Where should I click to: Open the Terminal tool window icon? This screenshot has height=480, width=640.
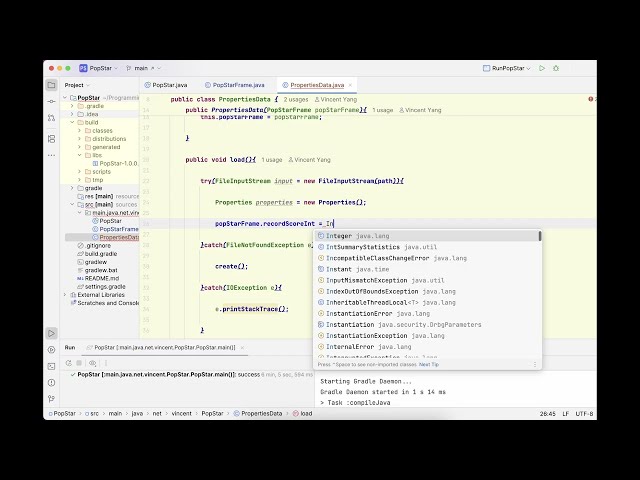(51, 366)
